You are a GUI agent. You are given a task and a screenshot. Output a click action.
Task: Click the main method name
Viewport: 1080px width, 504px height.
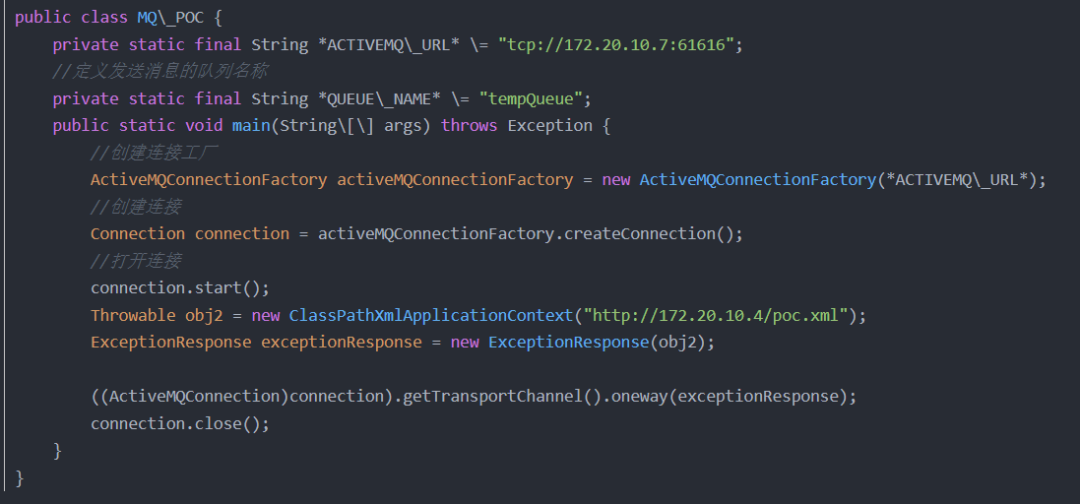251,125
